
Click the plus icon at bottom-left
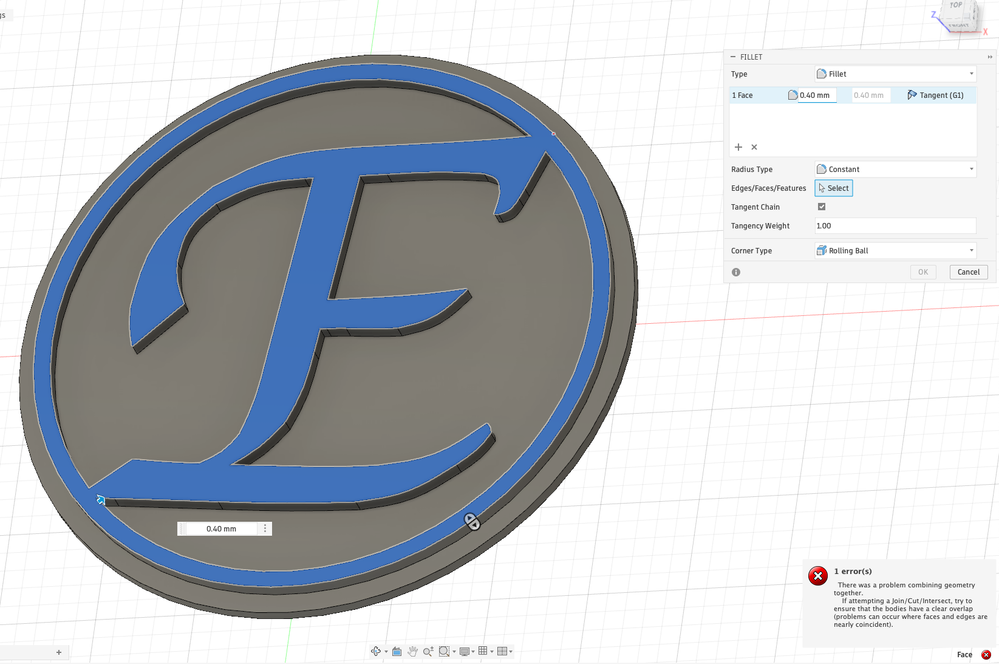(59, 652)
